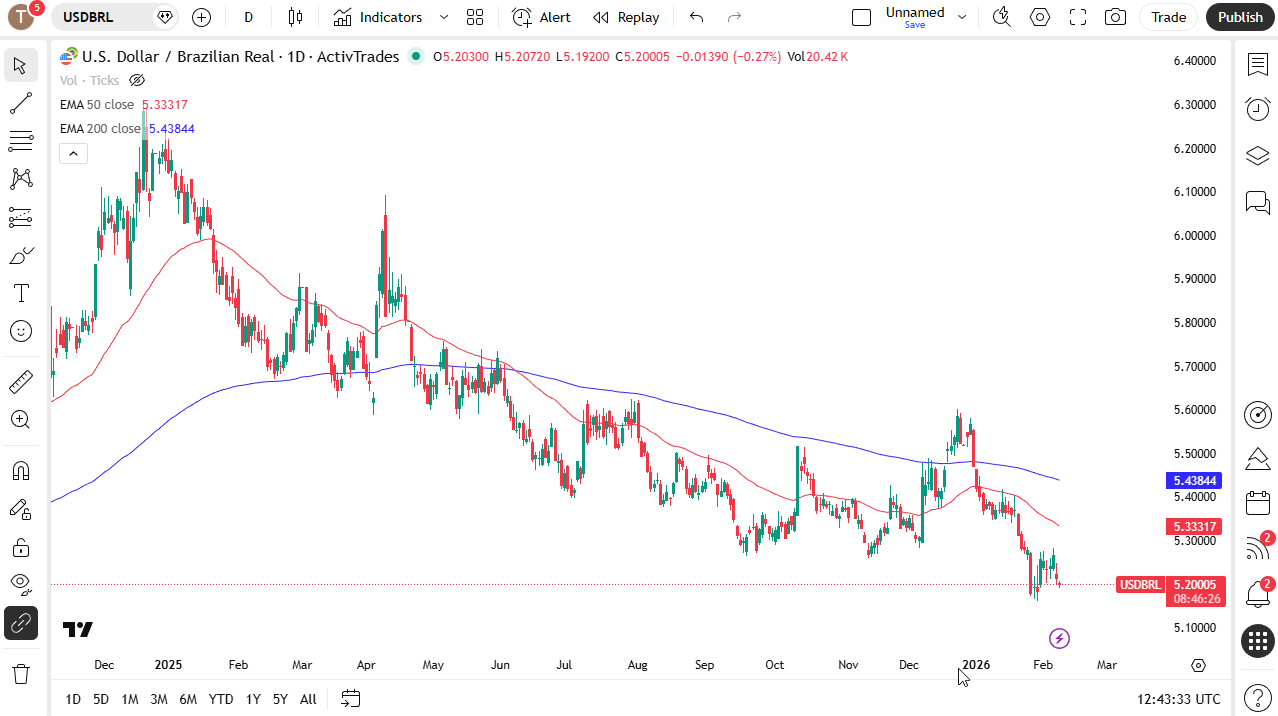
Task: Select the forecasting and measurement tool
Action: tap(20, 217)
